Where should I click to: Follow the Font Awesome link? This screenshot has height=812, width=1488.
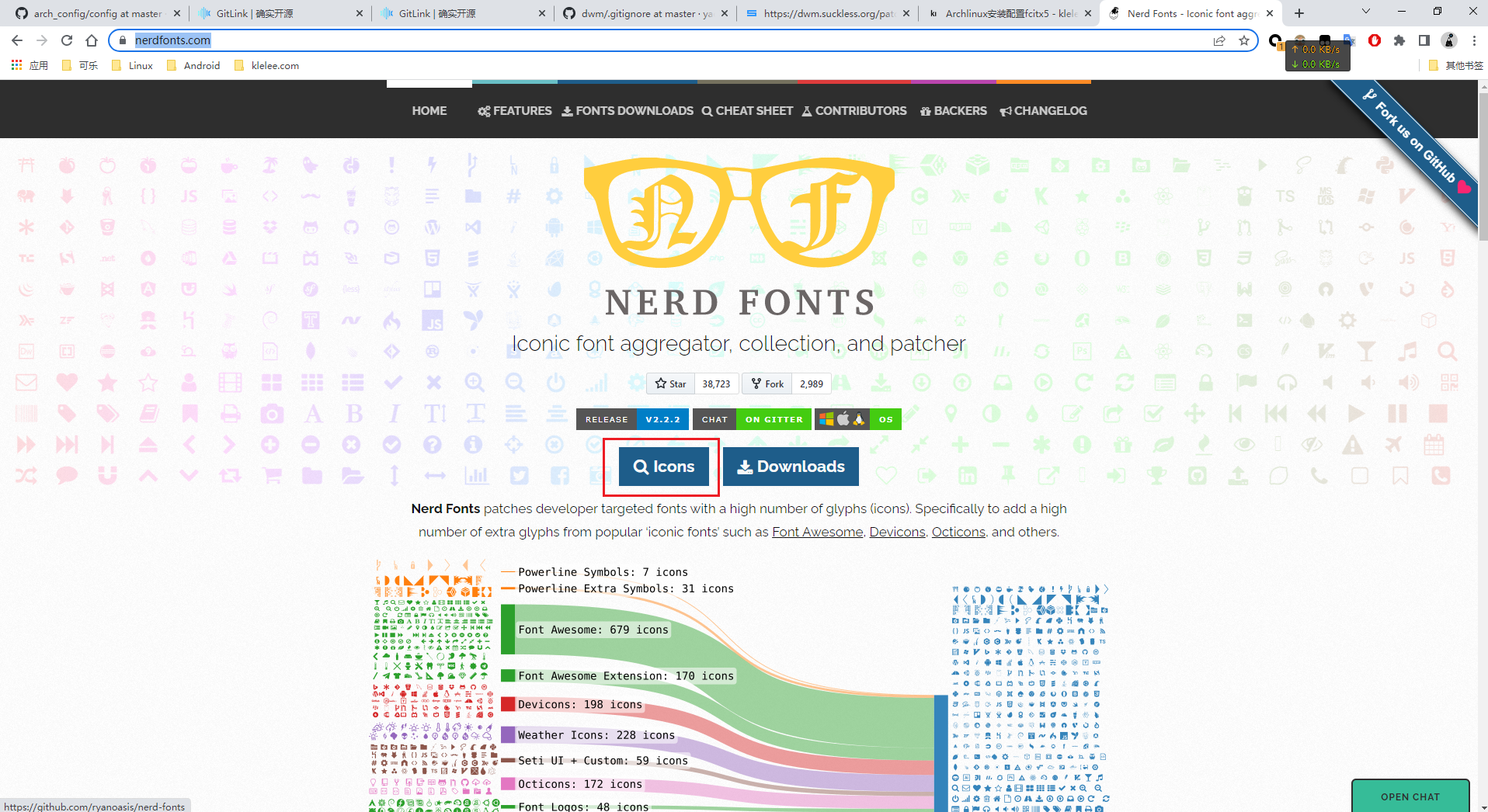click(817, 532)
